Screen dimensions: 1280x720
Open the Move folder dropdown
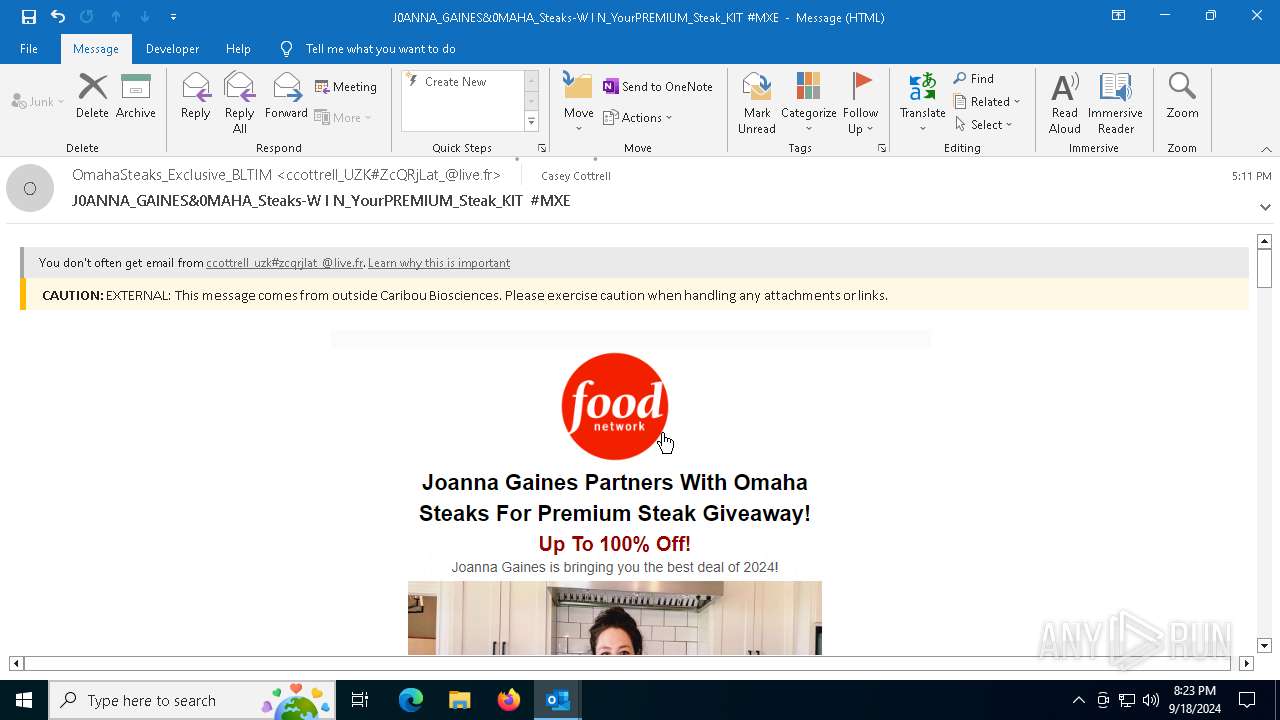(579, 103)
